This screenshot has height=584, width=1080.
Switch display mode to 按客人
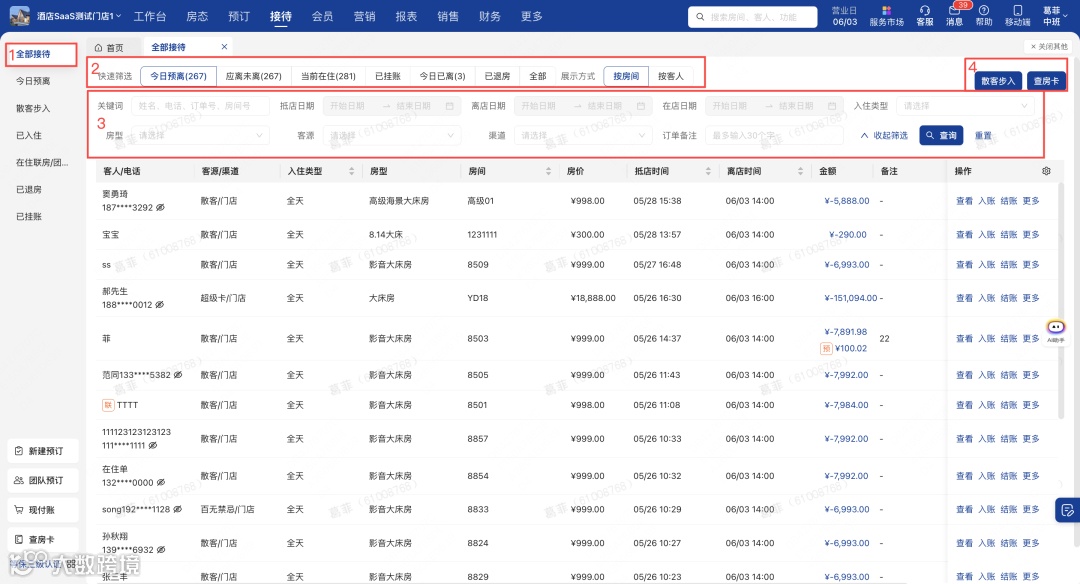pos(671,76)
